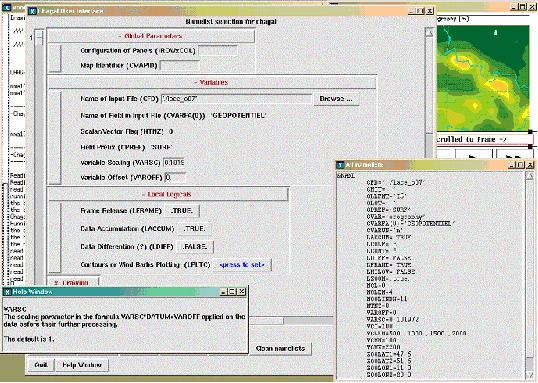Collapse the Variables section header

[x=212, y=82]
